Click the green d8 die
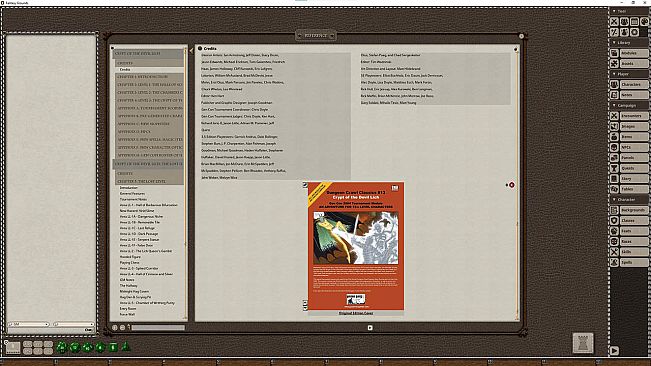This screenshot has width=651, height=366. coord(100,347)
